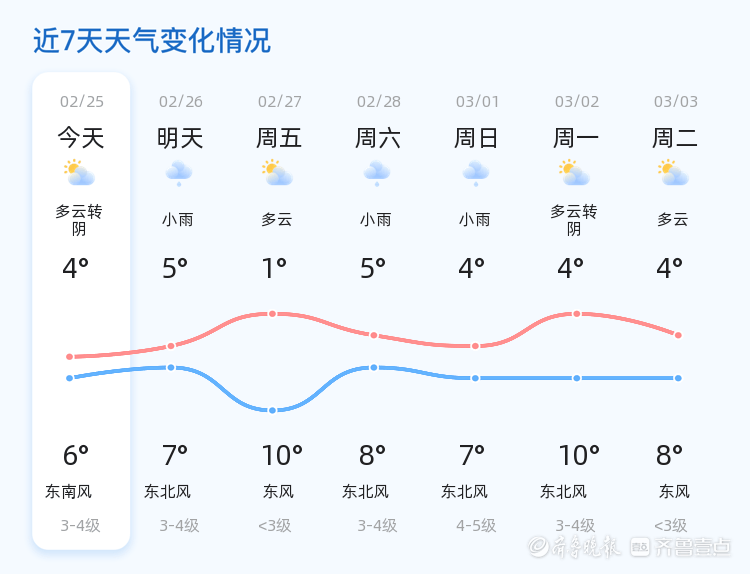Click Tuesday's cloudy weather icon
Screen dimensions: 750x574
(675, 173)
